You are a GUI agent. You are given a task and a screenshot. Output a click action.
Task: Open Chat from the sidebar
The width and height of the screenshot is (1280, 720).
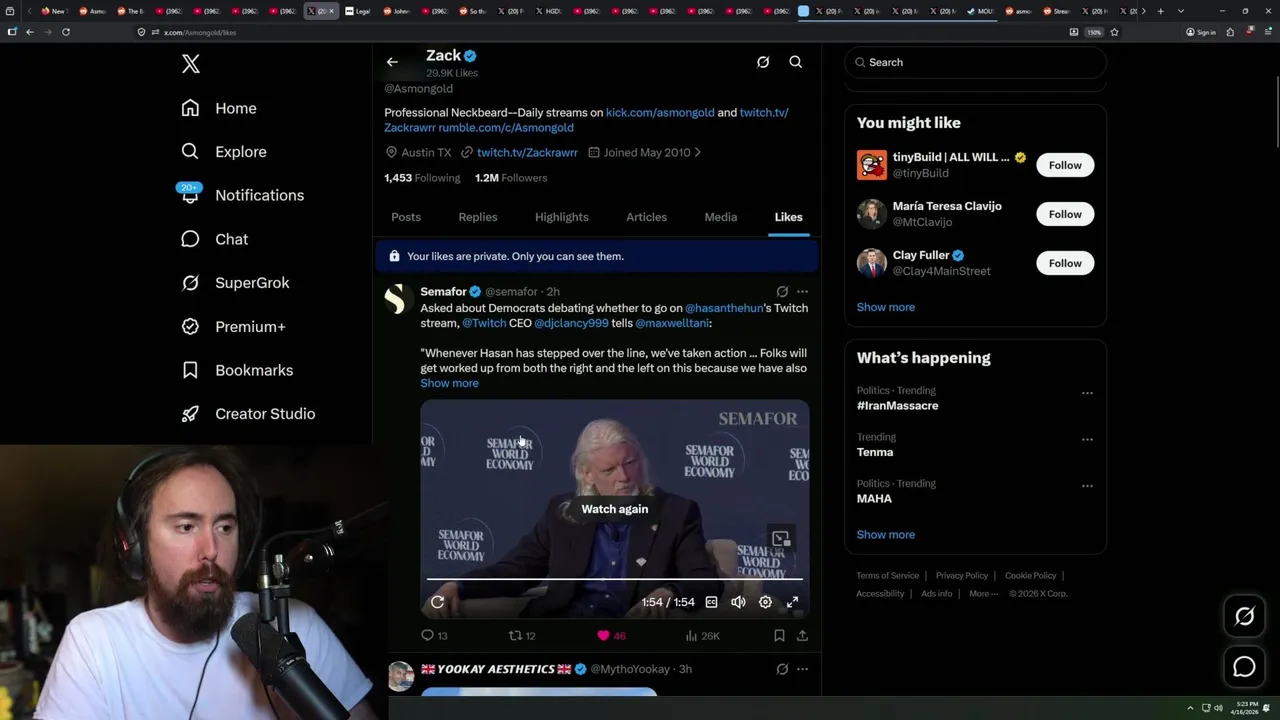[214, 239]
